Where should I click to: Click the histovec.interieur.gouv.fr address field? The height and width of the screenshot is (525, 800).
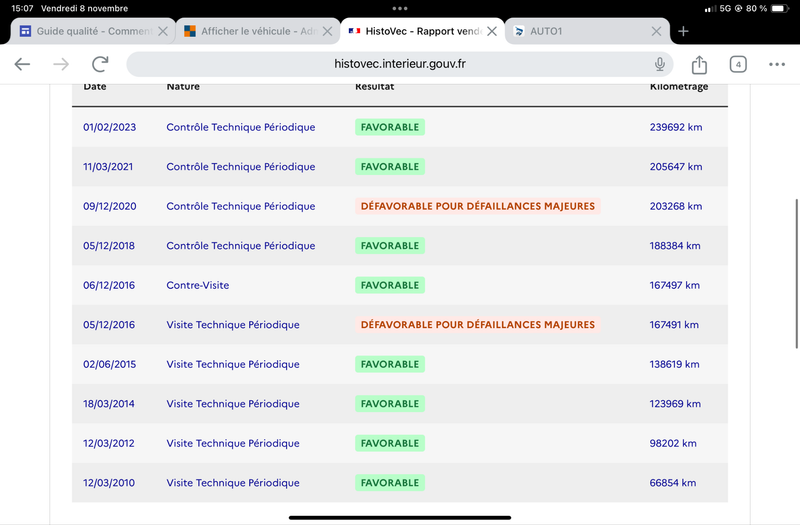point(399,64)
